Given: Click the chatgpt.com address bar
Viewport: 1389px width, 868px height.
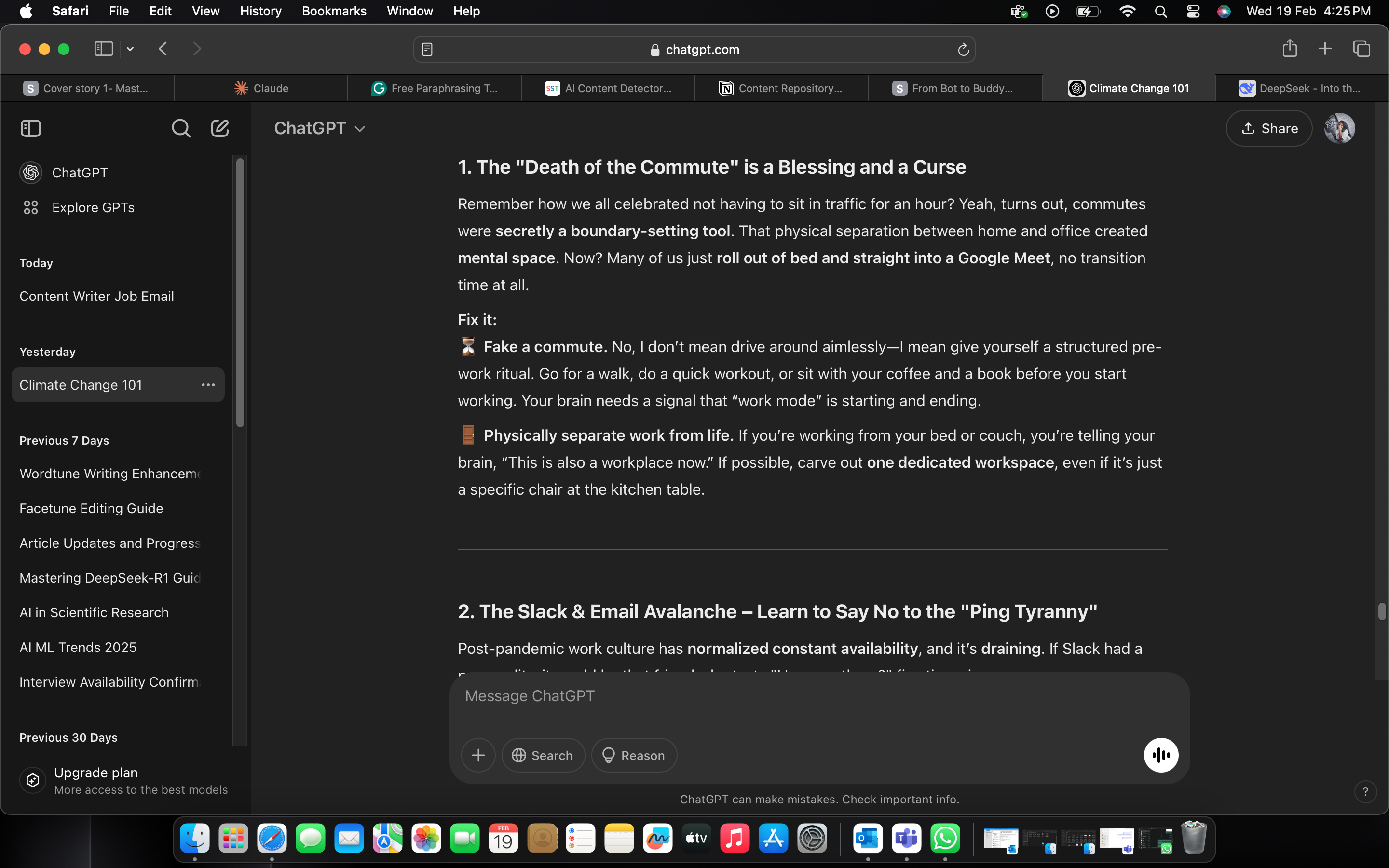Looking at the screenshot, I should click(694, 50).
